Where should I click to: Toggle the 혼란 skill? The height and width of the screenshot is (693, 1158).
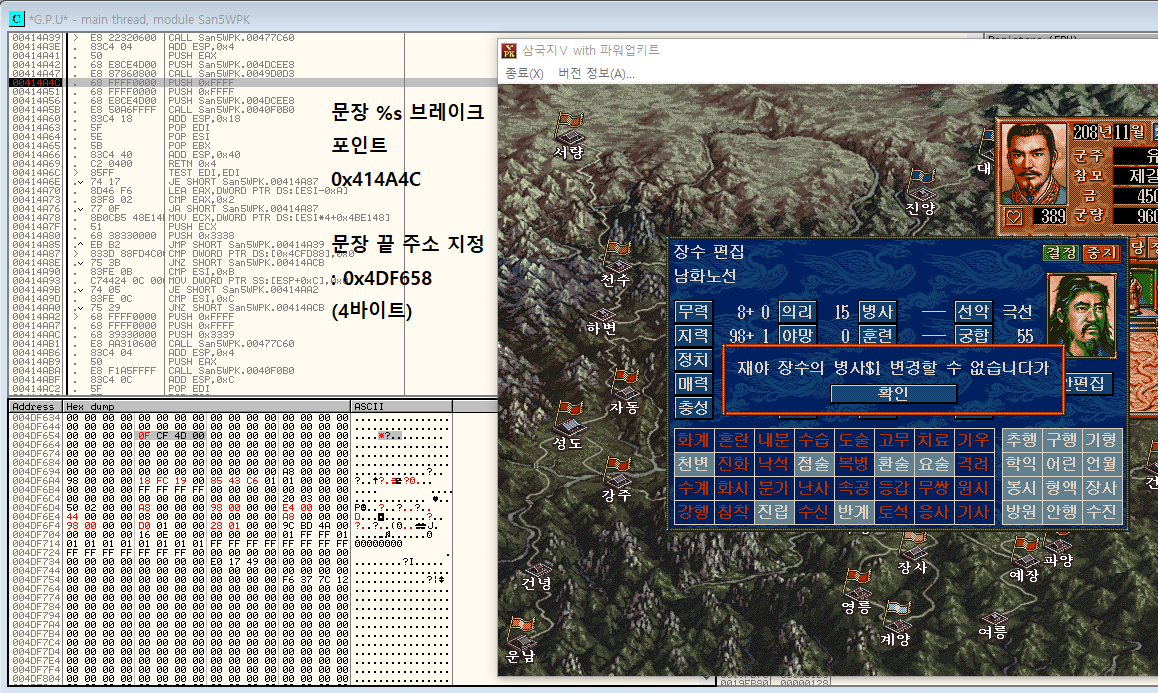pyautogui.click(x=733, y=440)
